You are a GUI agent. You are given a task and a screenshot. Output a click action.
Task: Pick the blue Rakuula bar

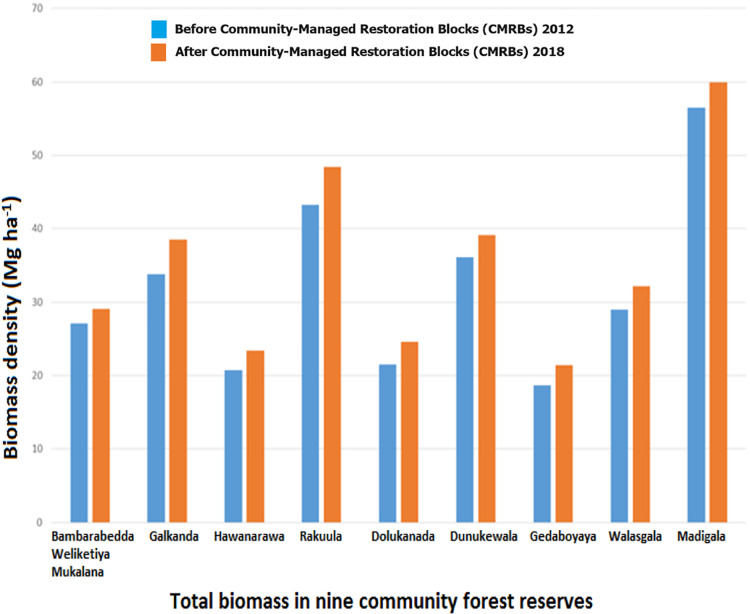click(310, 363)
